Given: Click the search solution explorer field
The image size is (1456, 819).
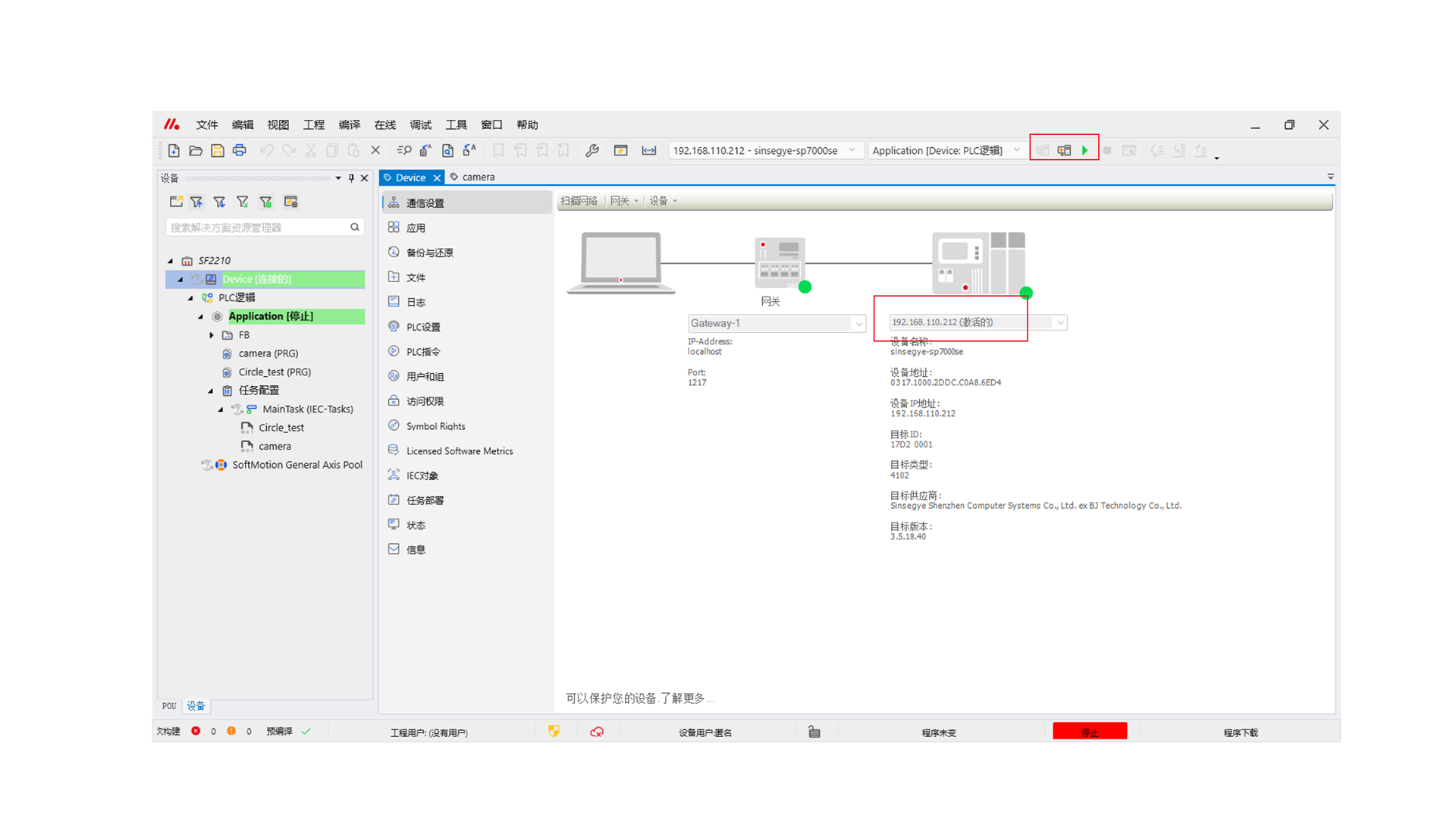Looking at the screenshot, I should point(258,227).
